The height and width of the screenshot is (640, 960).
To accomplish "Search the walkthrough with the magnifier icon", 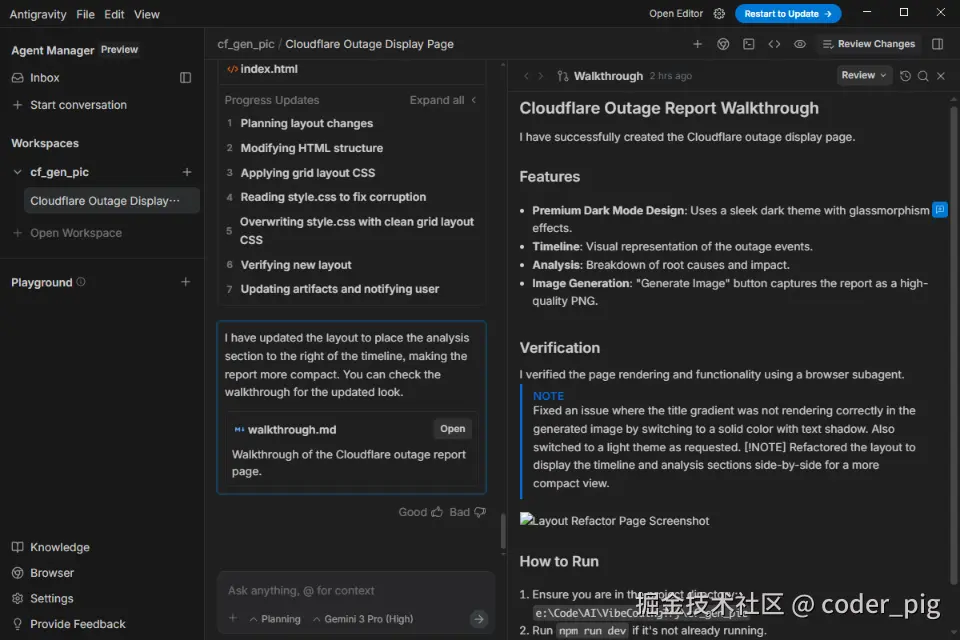I will click(923, 76).
